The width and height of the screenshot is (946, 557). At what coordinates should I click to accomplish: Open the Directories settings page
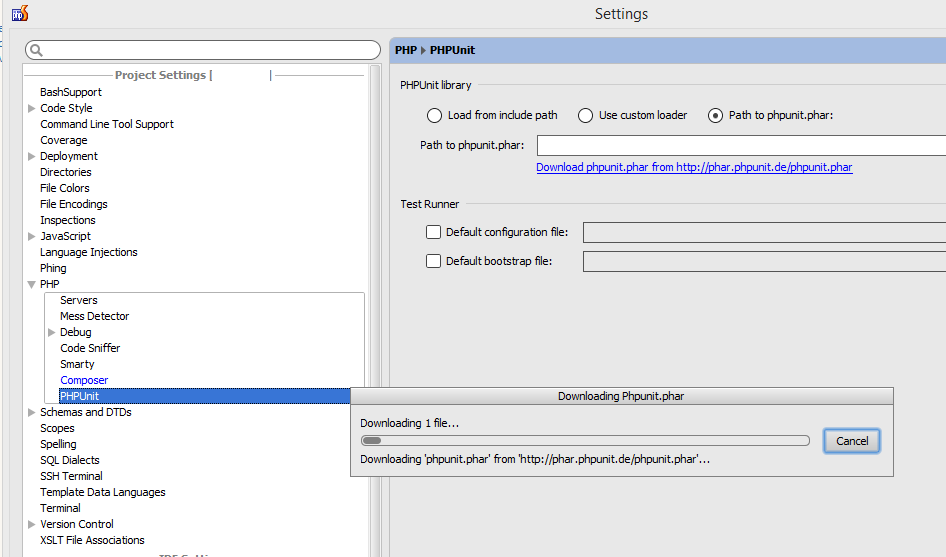coord(66,172)
